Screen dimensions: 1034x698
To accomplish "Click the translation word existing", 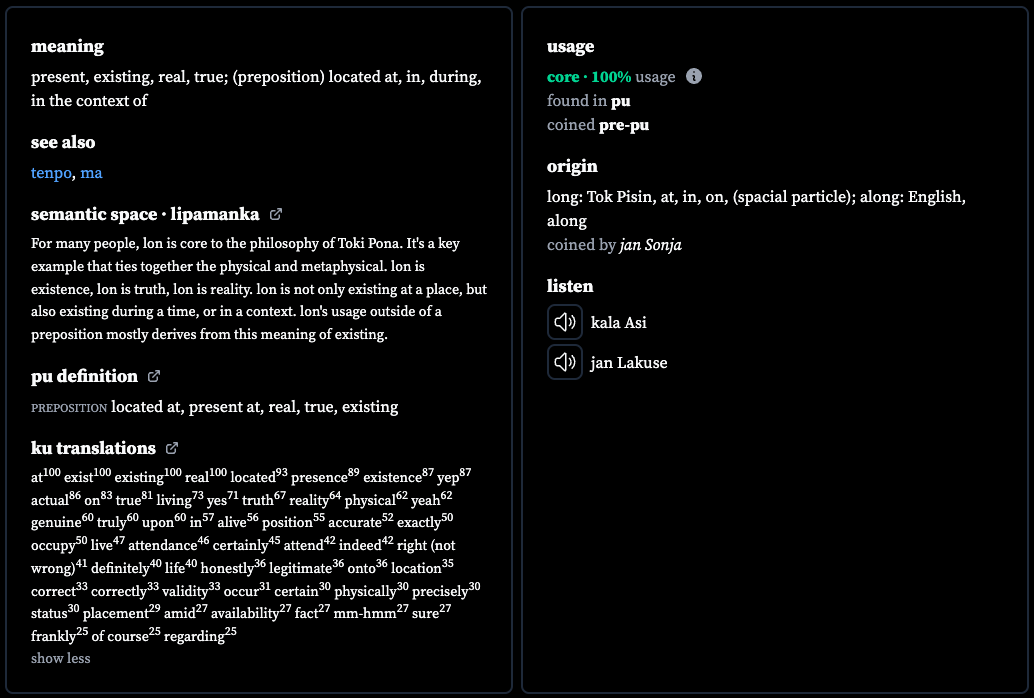I will [x=138, y=476].
